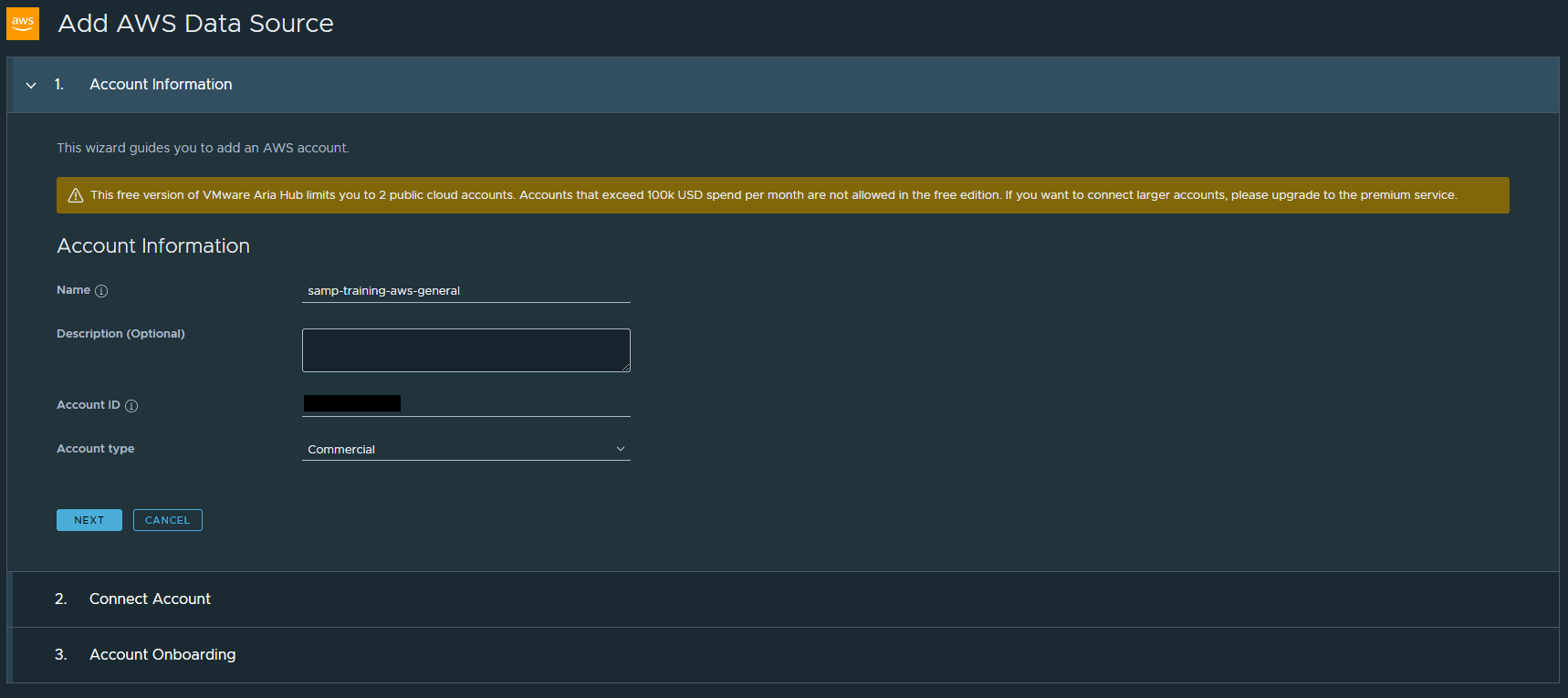This screenshot has width=1568, height=698.
Task: Focus the Name input field
Action: (x=466, y=291)
